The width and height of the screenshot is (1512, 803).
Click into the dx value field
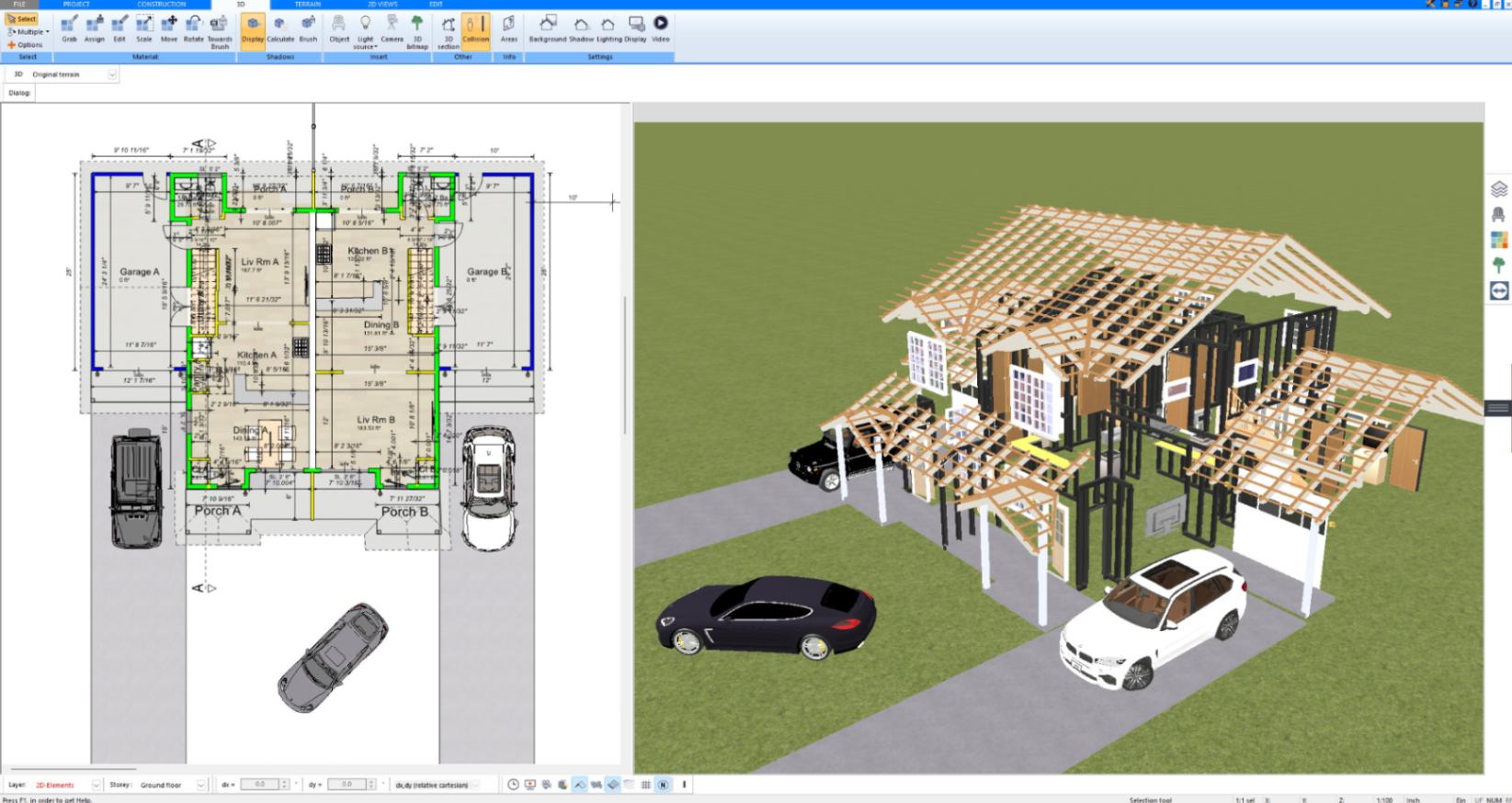click(260, 785)
